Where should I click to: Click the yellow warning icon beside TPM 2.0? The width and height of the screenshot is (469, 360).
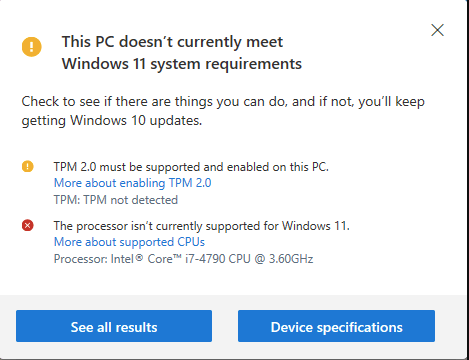tap(28, 166)
